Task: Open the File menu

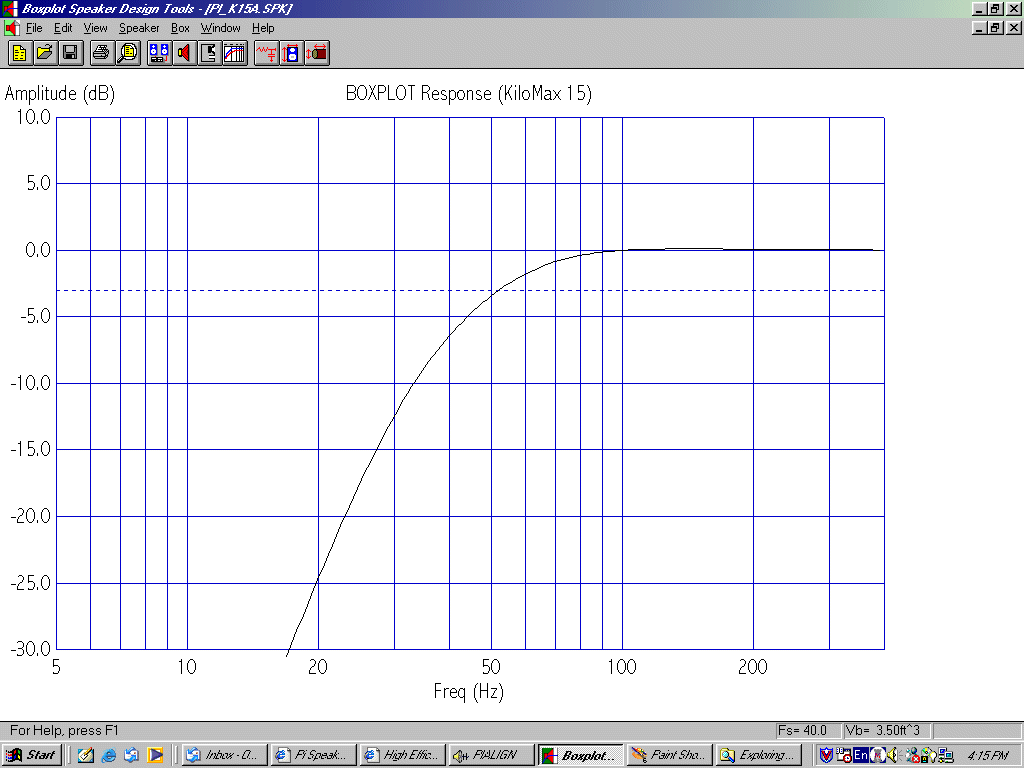Action: pos(34,28)
